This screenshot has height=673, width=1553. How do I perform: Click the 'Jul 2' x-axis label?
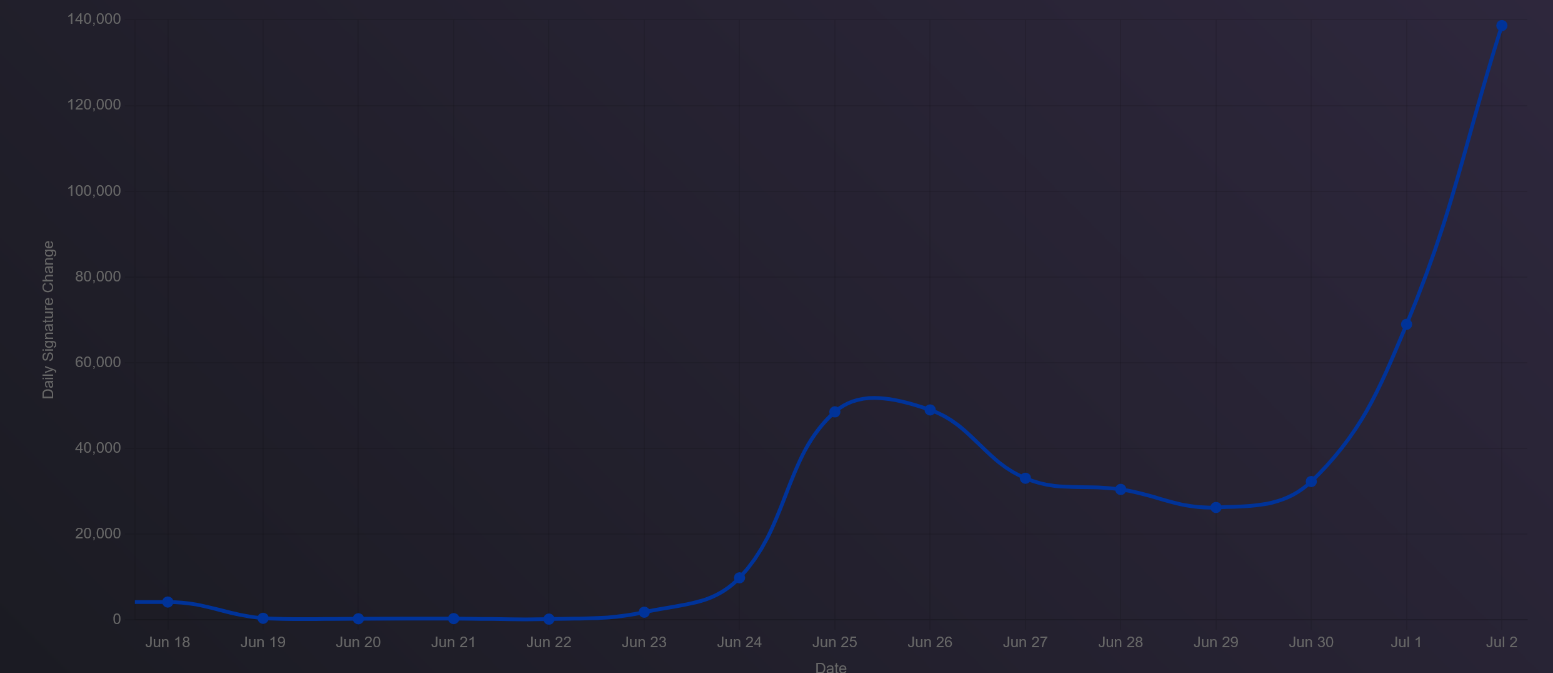click(x=1501, y=642)
